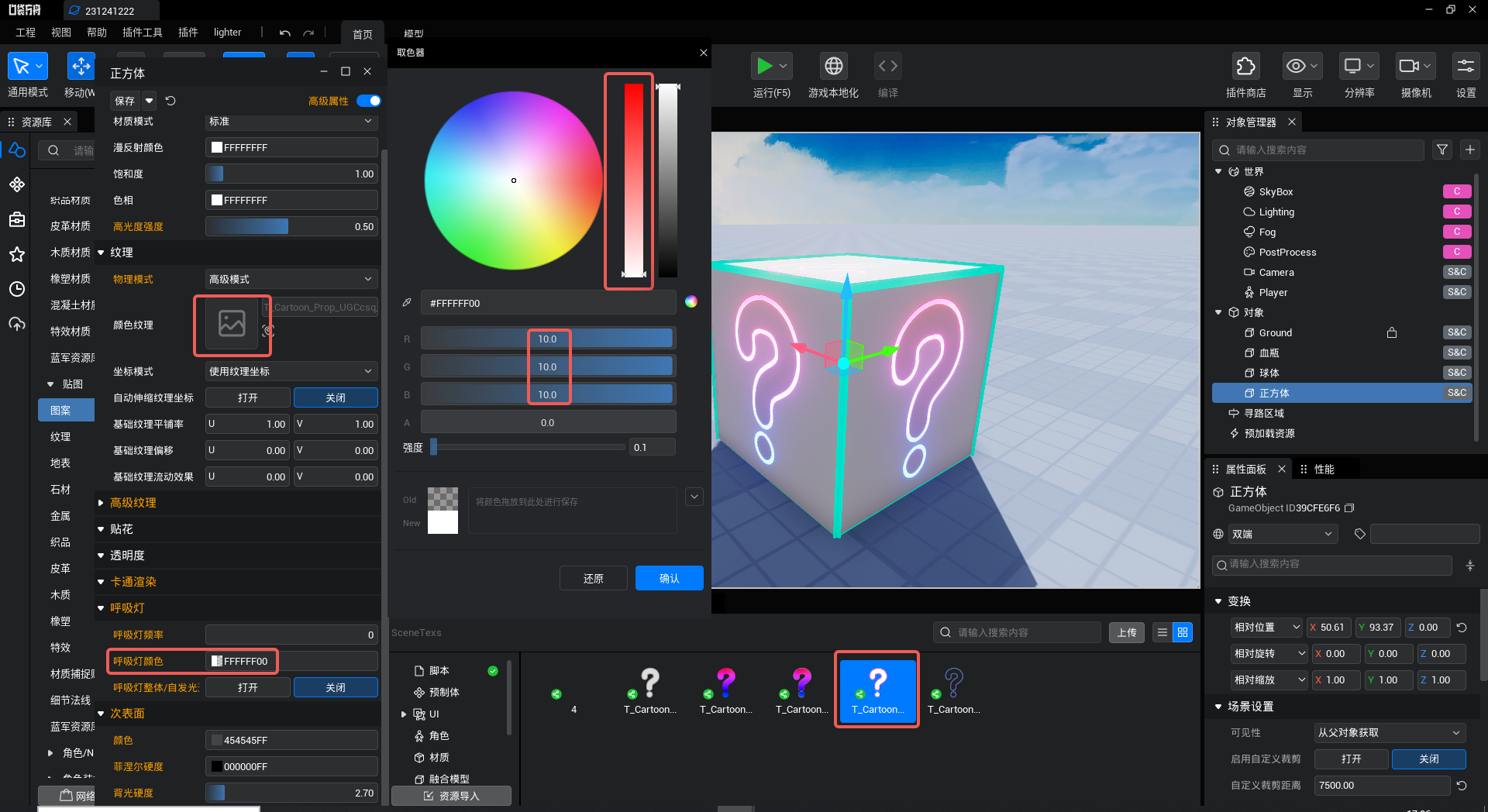Open resolution monitor icon
The width and height of the screenshot is (1488, 812).
click(x=1352, y=66)
